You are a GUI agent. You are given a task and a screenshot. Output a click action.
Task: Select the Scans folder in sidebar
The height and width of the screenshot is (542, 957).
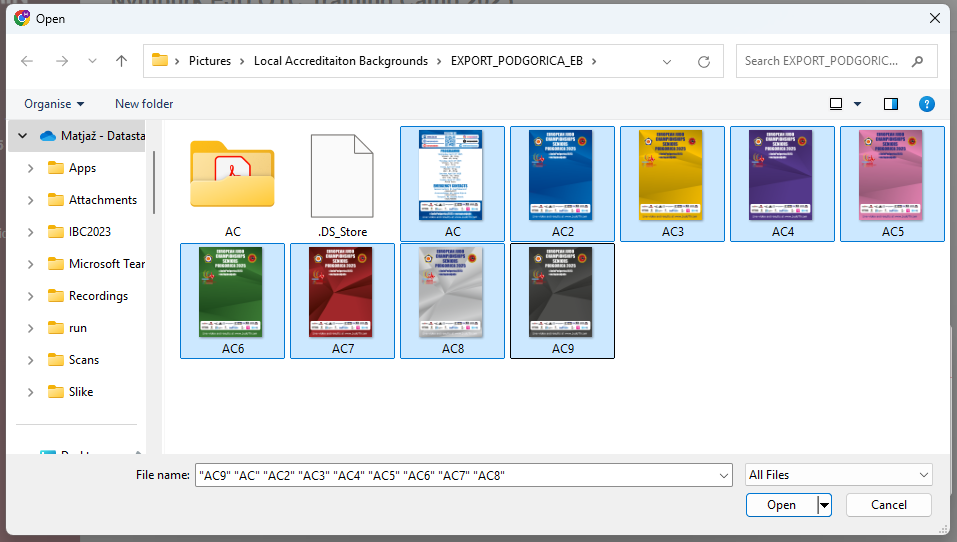84,360
